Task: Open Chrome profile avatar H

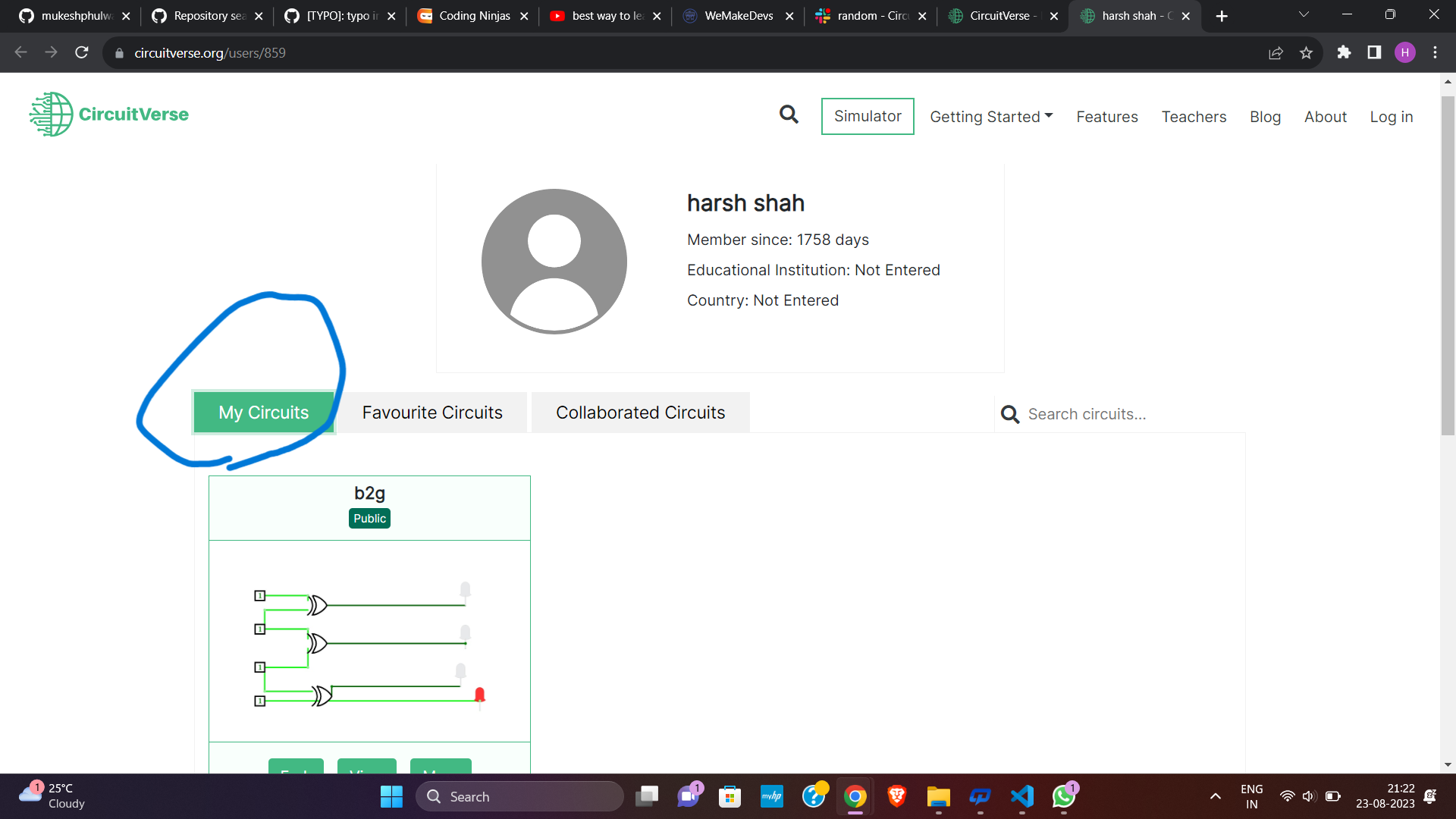Action: click(1404, 52)
